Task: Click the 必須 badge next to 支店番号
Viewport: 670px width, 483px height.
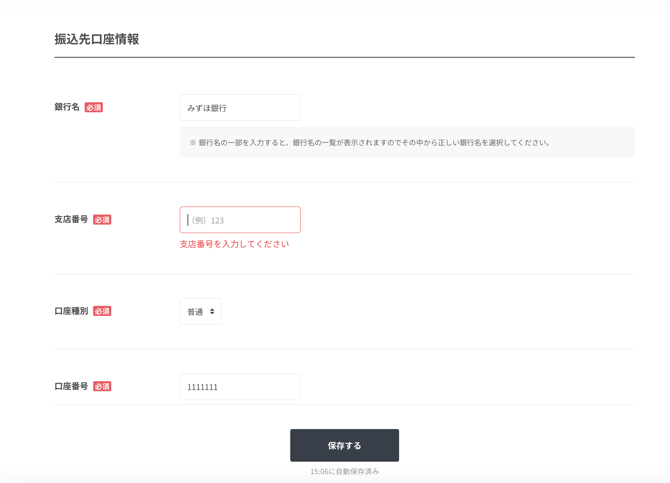Action: [x=102, y=220]
